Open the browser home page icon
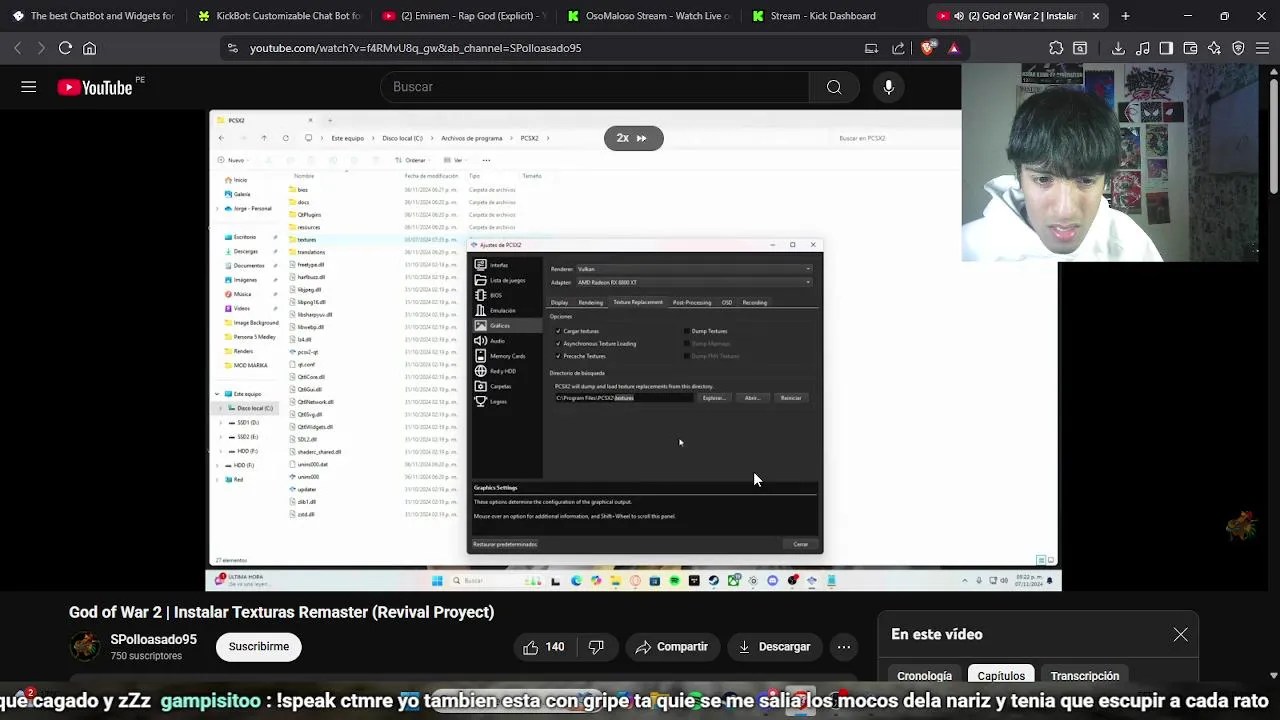Viewport: 1280px width, 720px height. coord(89,48)
